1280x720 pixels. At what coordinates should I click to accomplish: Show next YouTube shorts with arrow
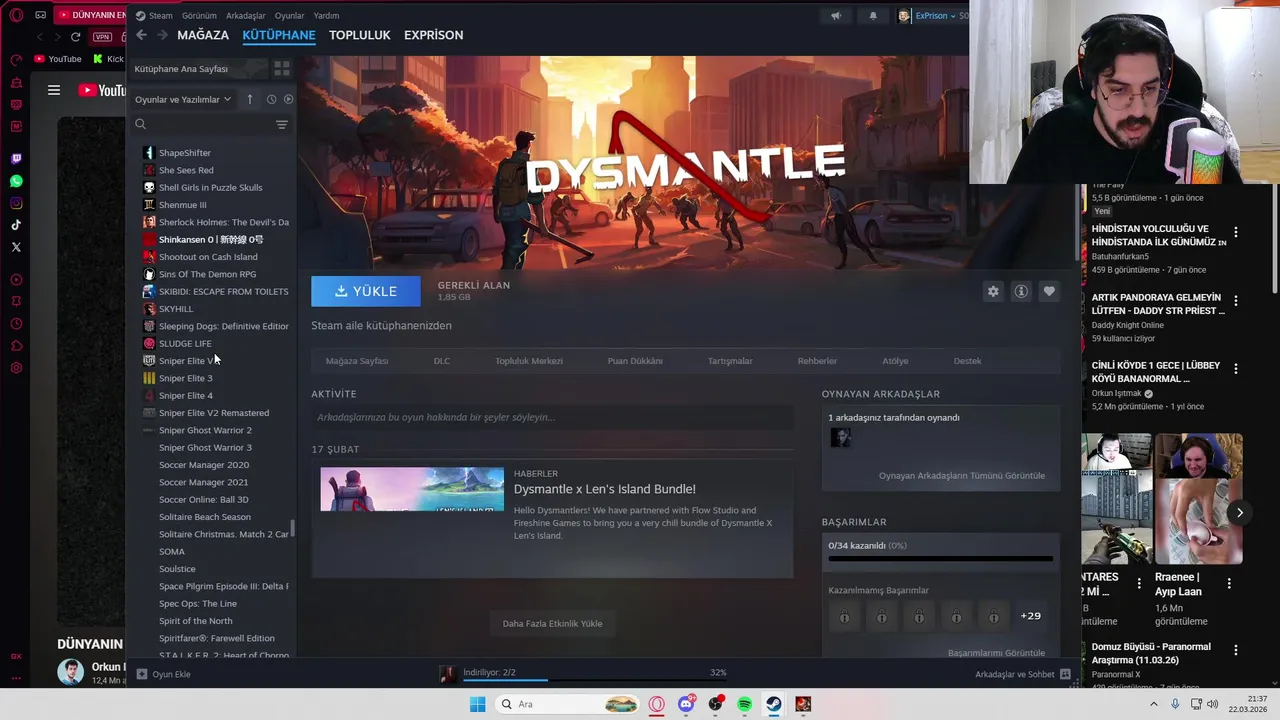point(1239,513)
